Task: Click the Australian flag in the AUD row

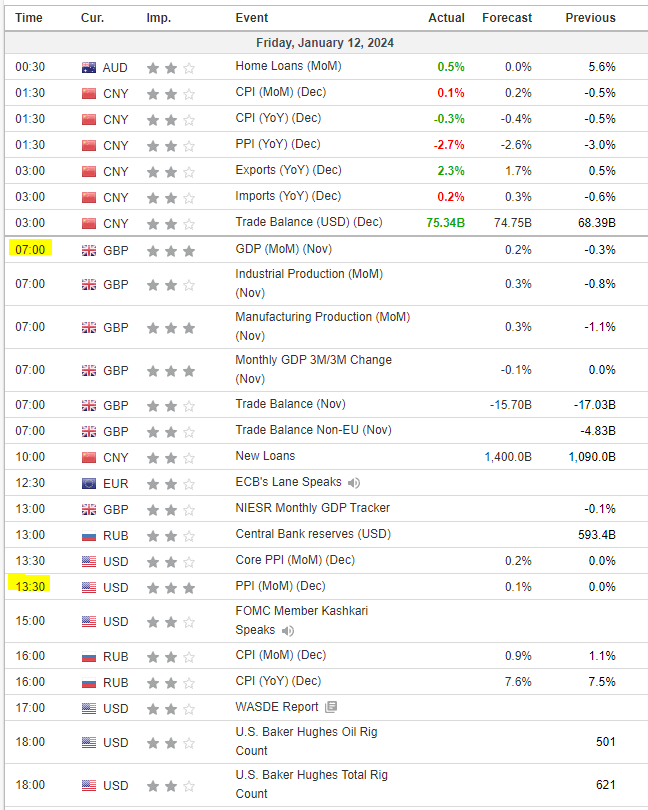Action: pos(89,67)
